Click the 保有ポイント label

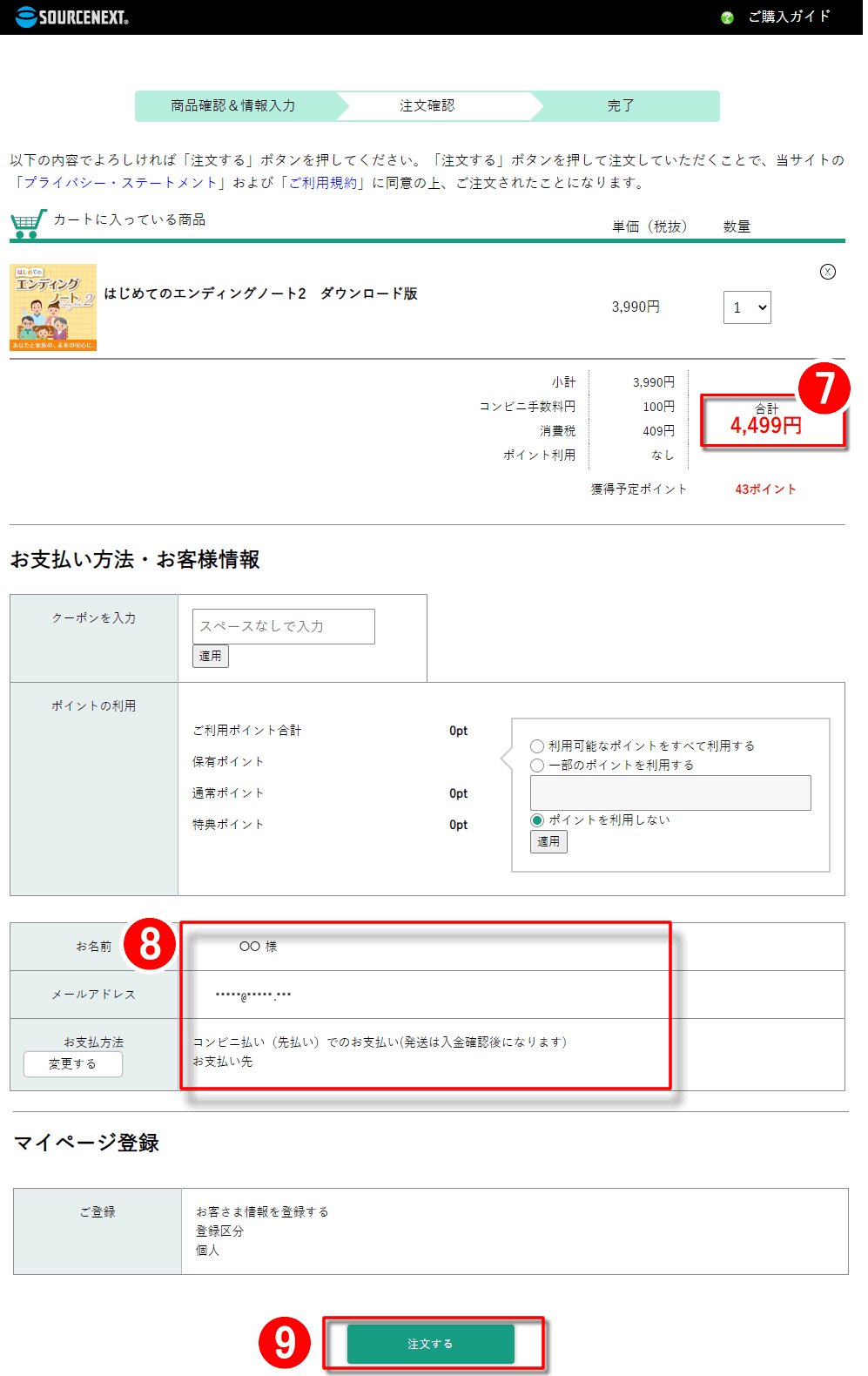228,761
